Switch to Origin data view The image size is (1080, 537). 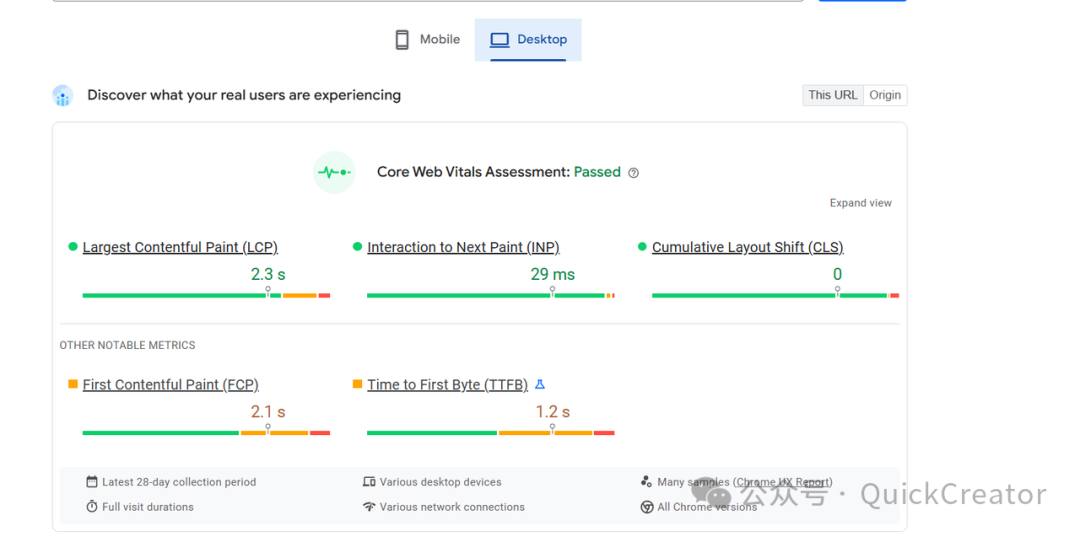[x=885, y=95]
